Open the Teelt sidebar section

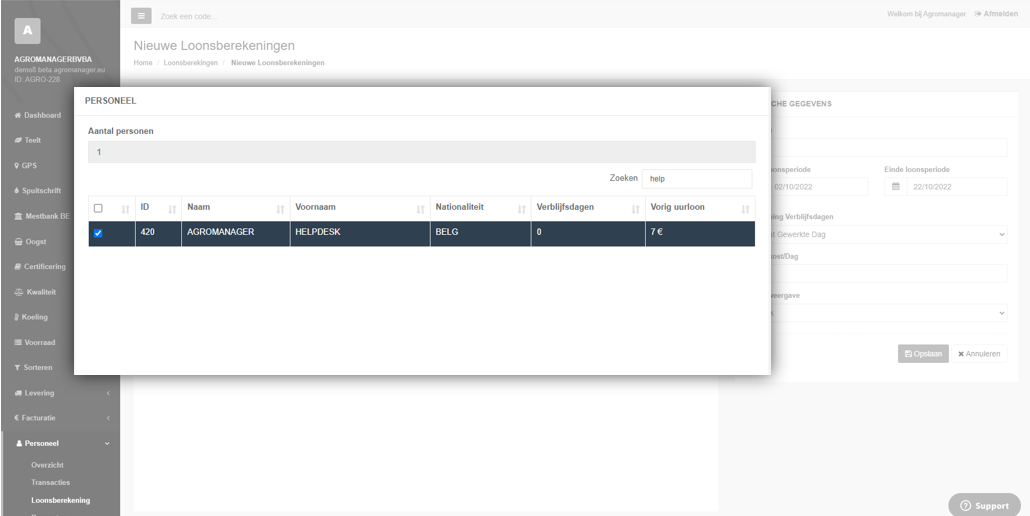click(x=28, y=140)
